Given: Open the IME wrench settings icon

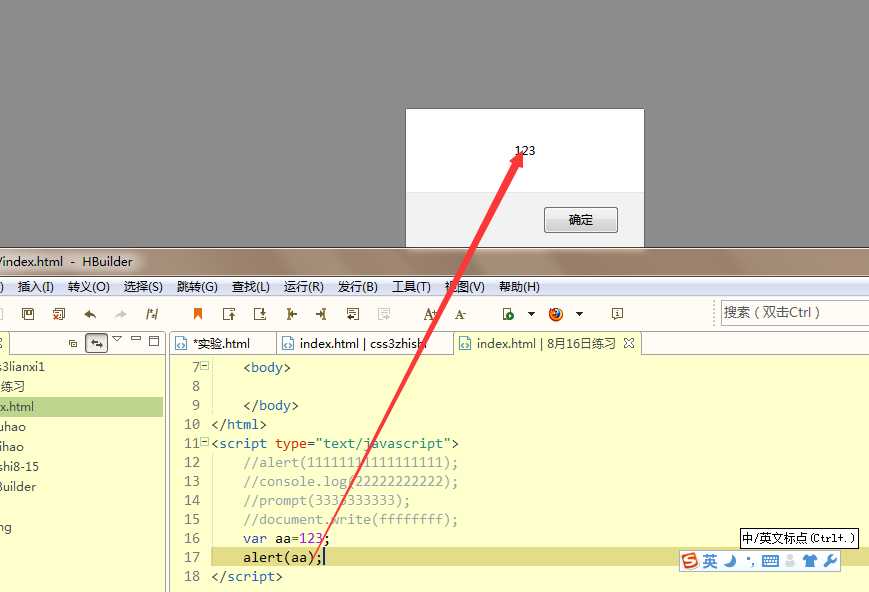Looking at the screenshot, I should (830, 561).
